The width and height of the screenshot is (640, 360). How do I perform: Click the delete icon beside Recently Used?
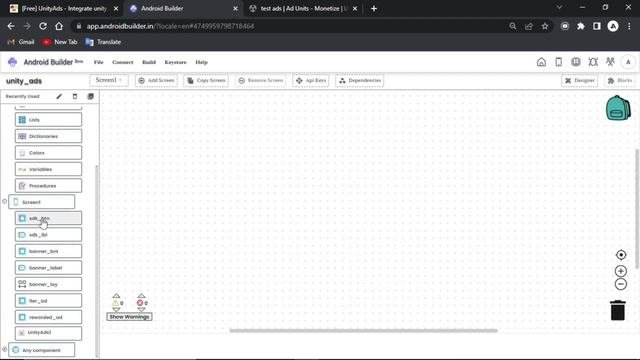coord(75,96)
